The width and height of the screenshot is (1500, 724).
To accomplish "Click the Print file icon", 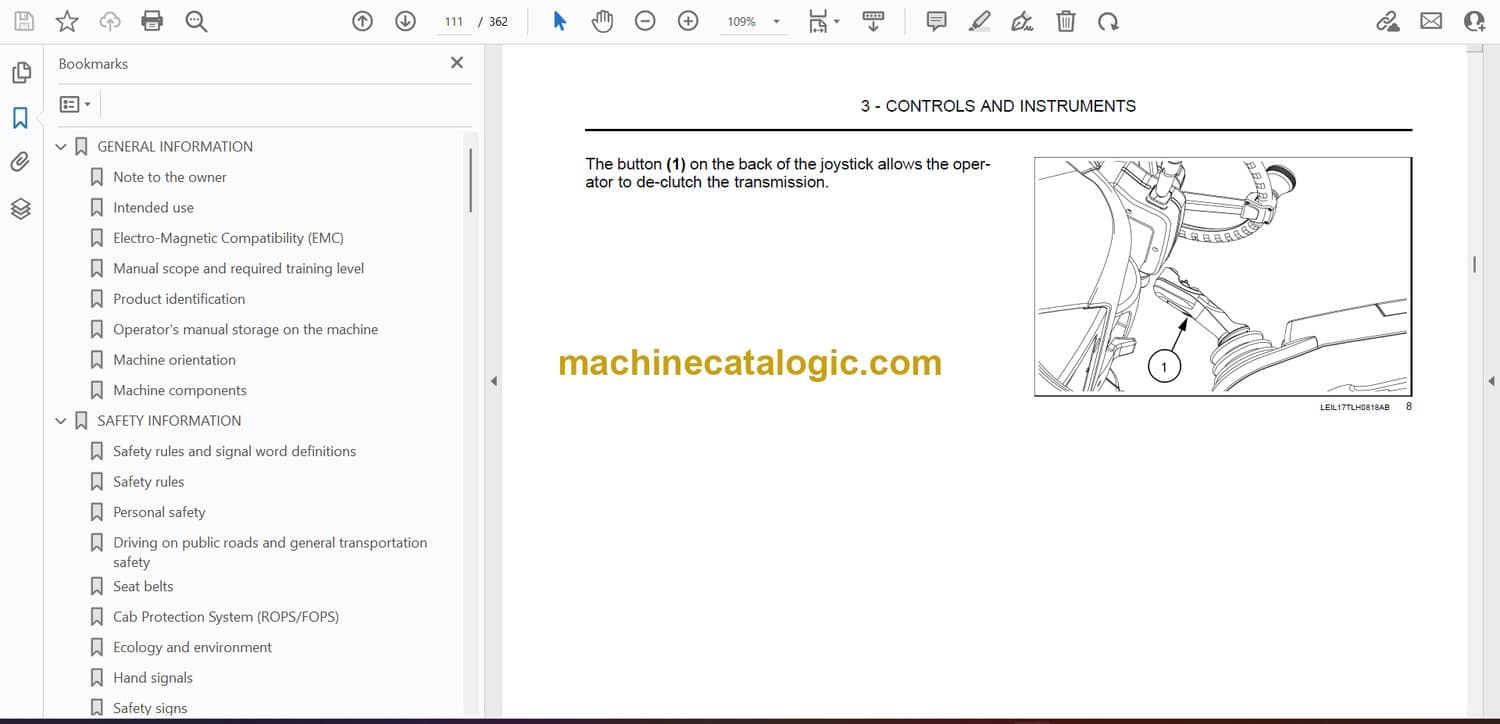I will 152,21.
